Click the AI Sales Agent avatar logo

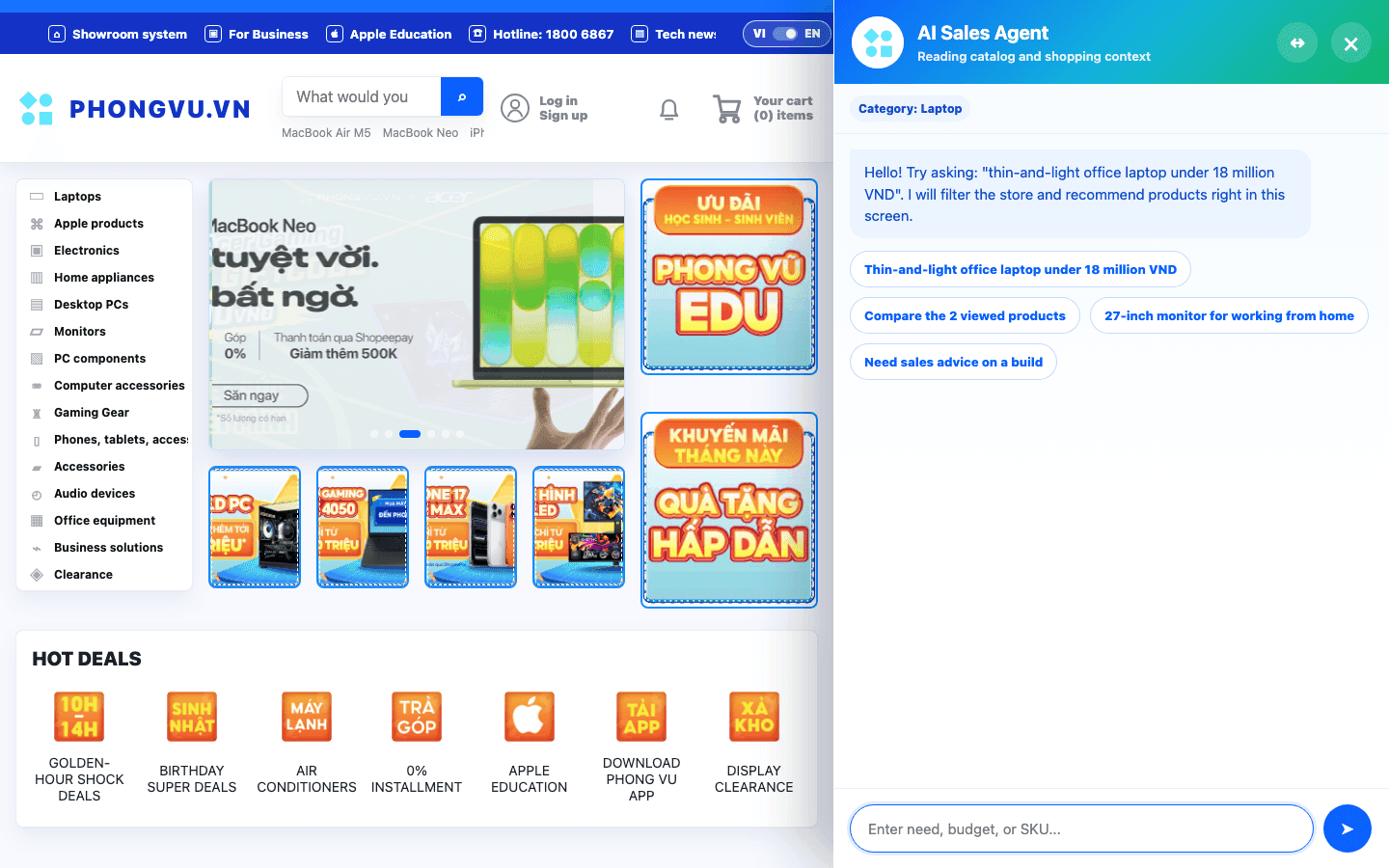[878, 43]
